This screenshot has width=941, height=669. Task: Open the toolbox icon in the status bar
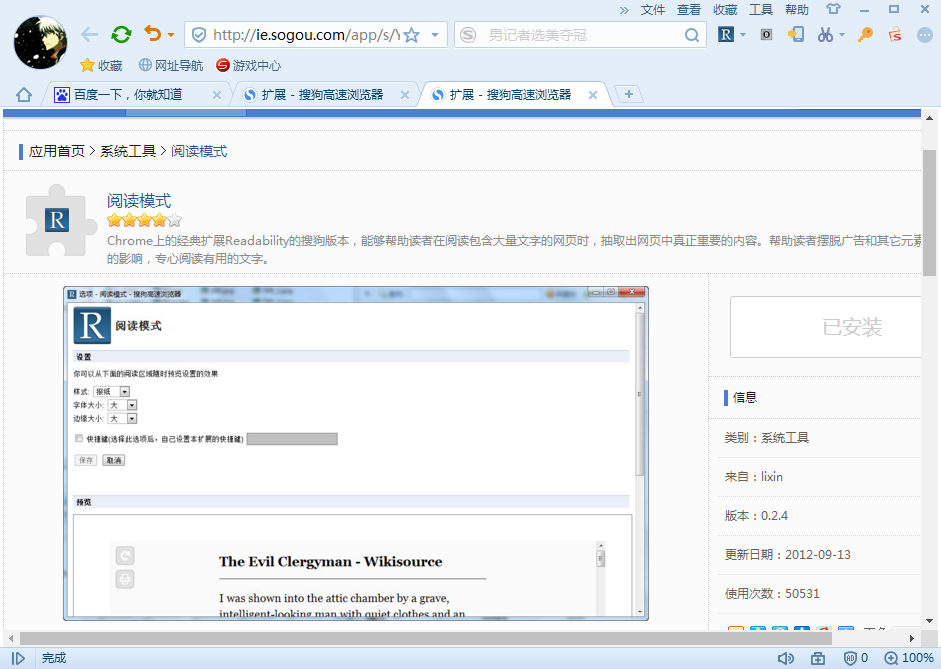coord(816,657)
